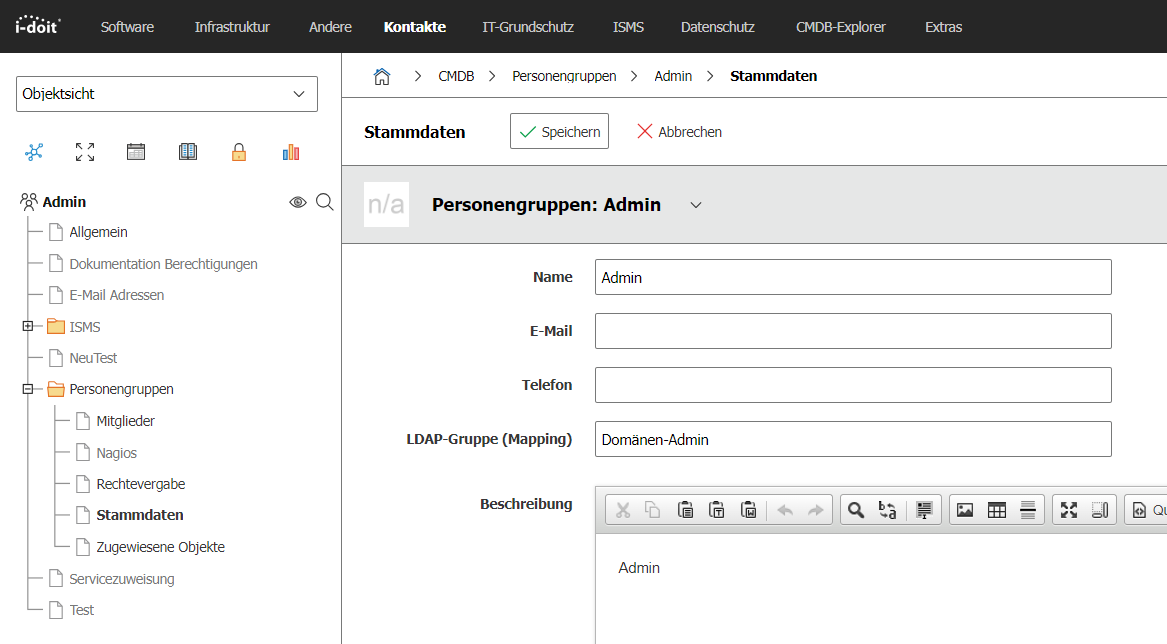
Task: Open the CMDB explorer graph icon in sidebar
Action: pyautogui.click(x=34, y=153)
